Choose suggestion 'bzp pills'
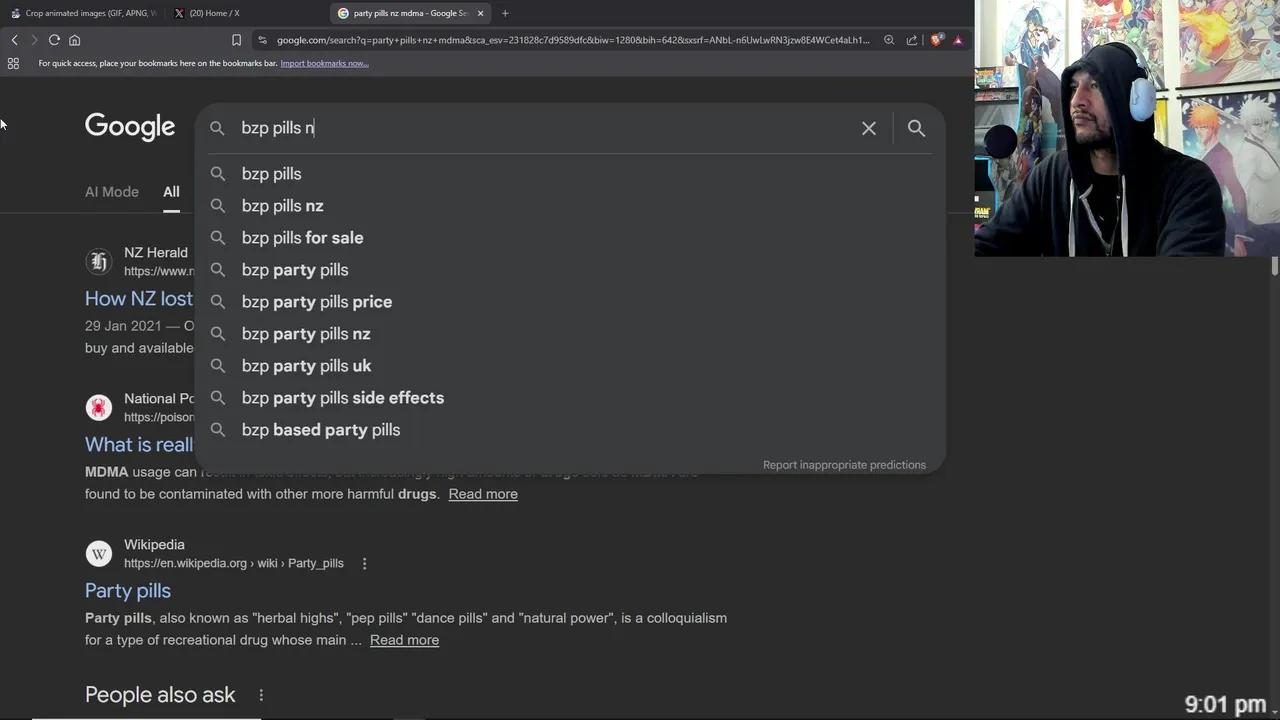This screenshot has width=1280, height=720. 570,174
